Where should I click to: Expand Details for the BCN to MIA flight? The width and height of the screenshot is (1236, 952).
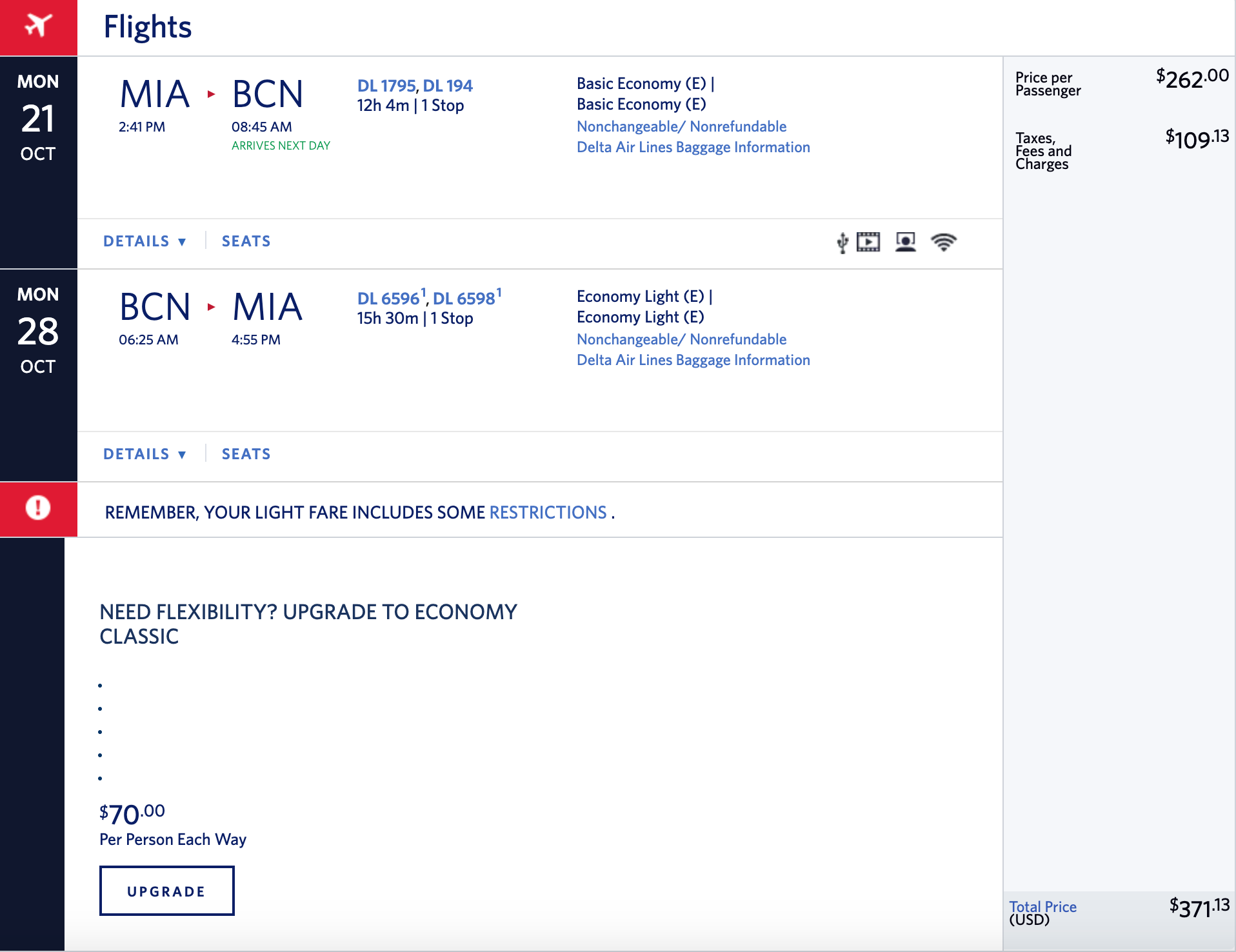coord(145,454)
